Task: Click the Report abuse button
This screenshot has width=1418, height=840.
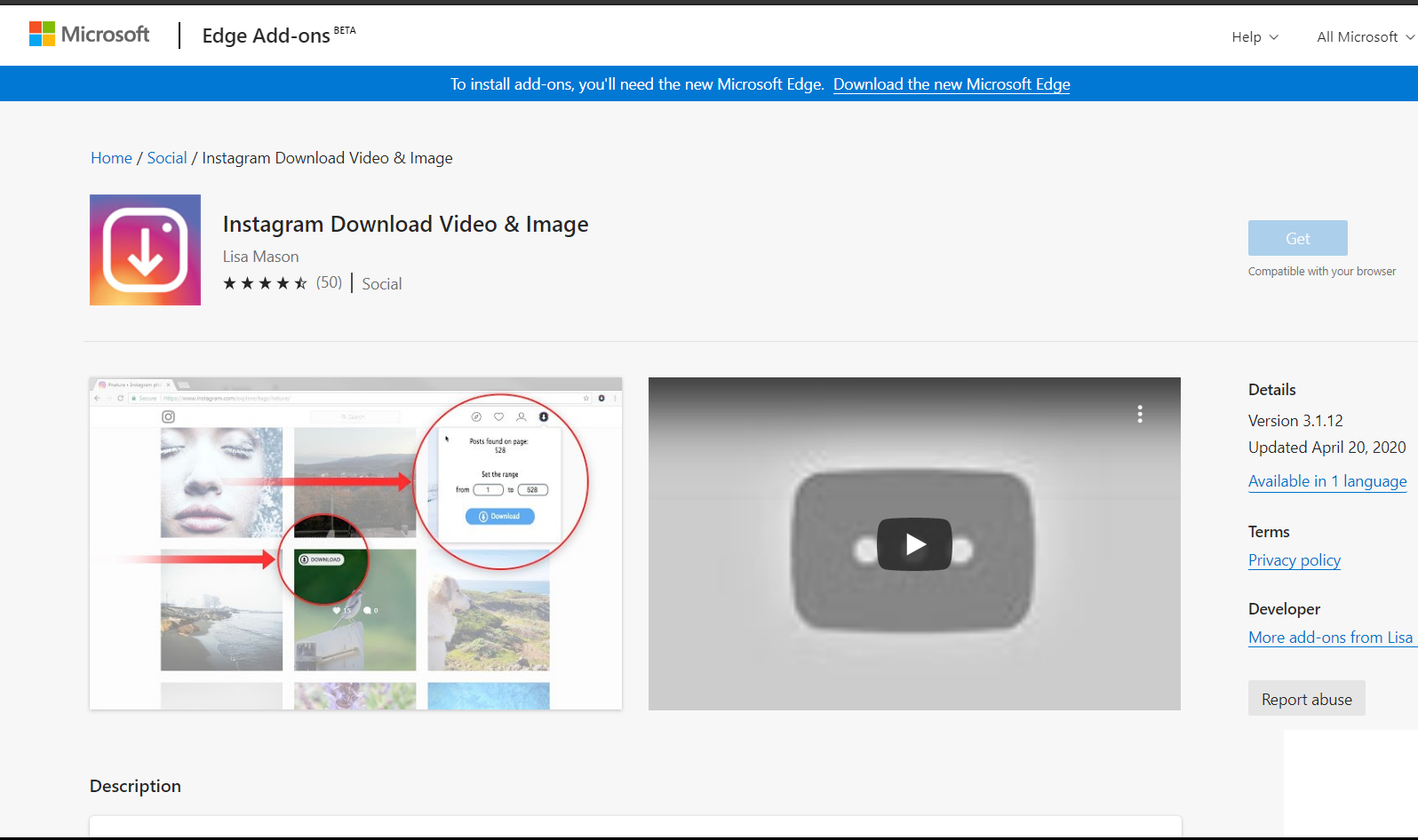Action: [x=1307, y=699]
